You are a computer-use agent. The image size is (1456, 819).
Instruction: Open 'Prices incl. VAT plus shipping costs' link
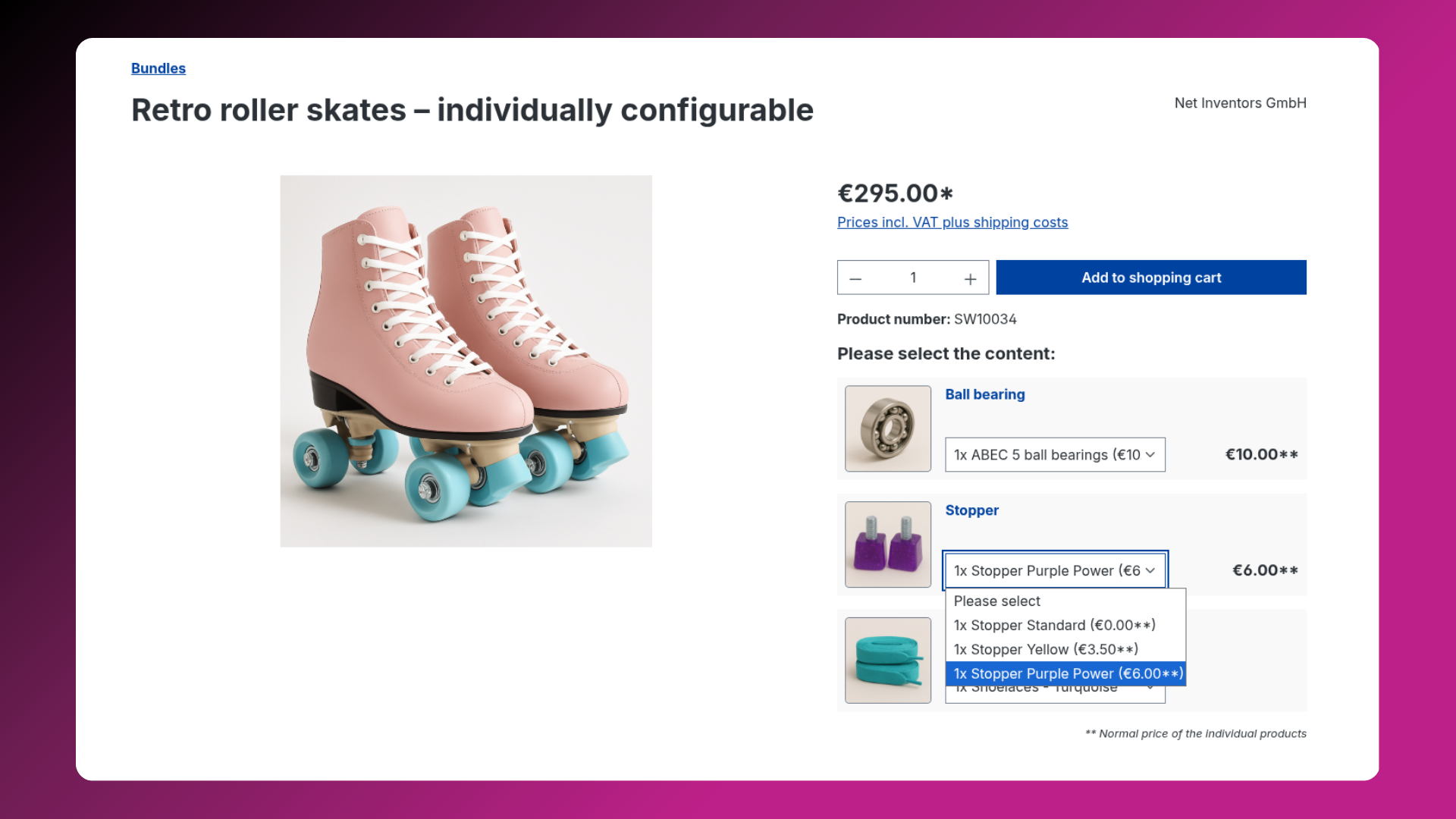click(952, 222)
